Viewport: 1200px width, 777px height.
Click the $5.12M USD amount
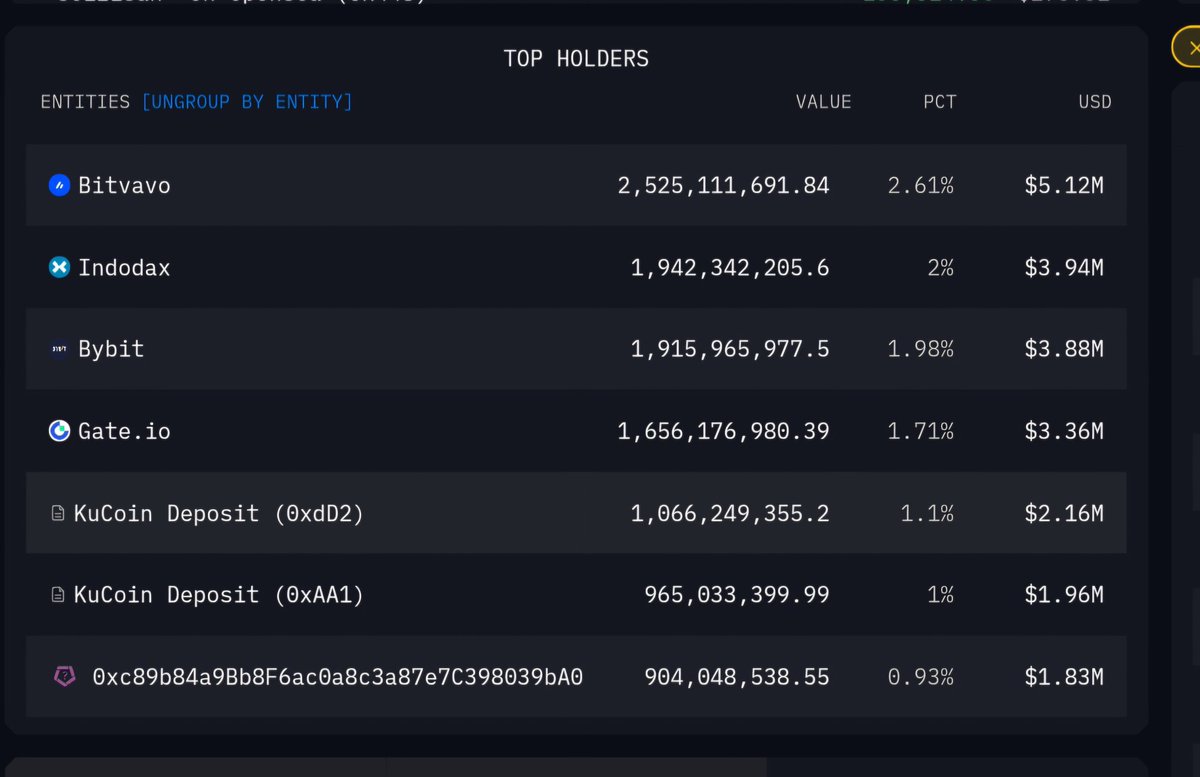coord(1064,186)
